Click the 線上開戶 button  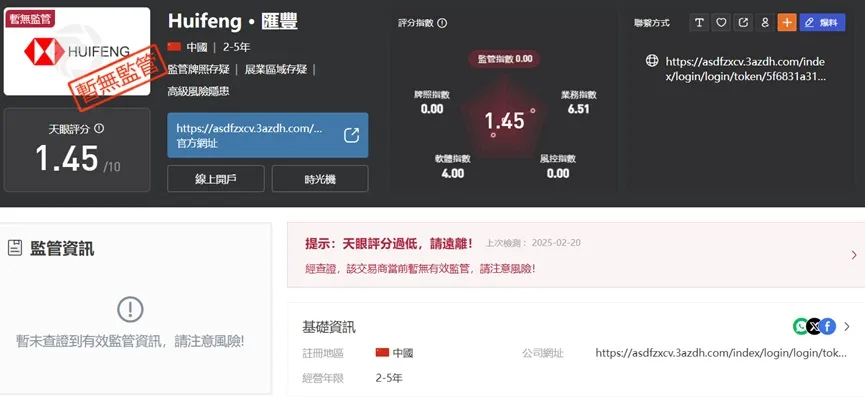216,179
